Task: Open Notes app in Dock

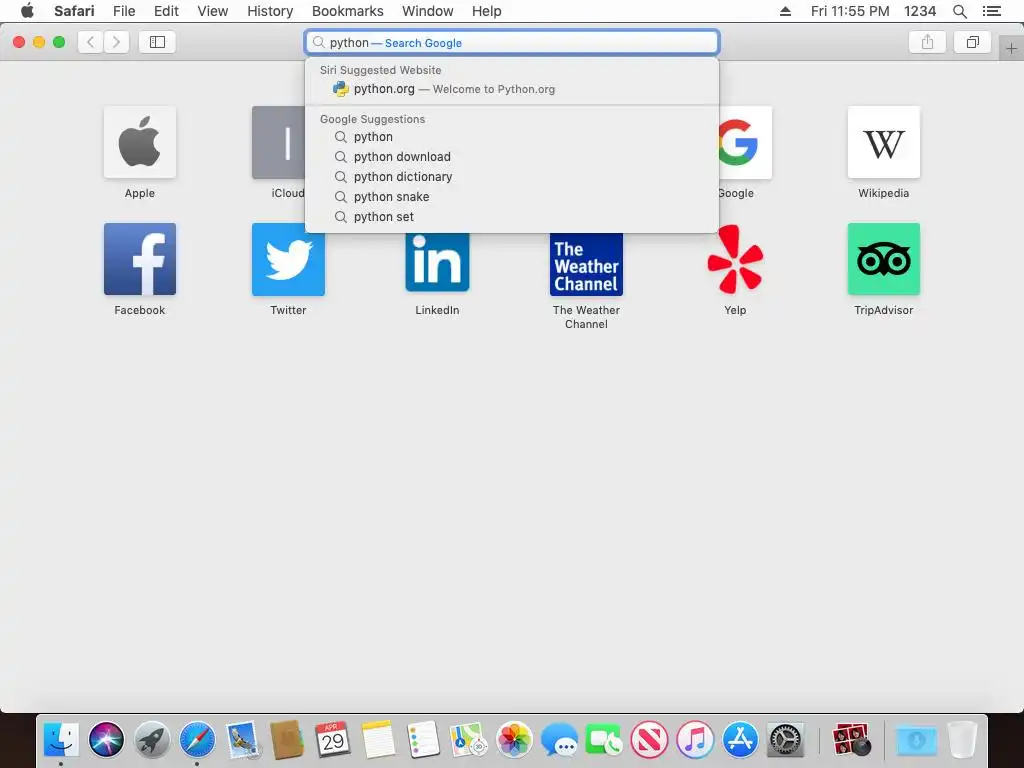Action: pyautogui.click(x=378, y=740)
